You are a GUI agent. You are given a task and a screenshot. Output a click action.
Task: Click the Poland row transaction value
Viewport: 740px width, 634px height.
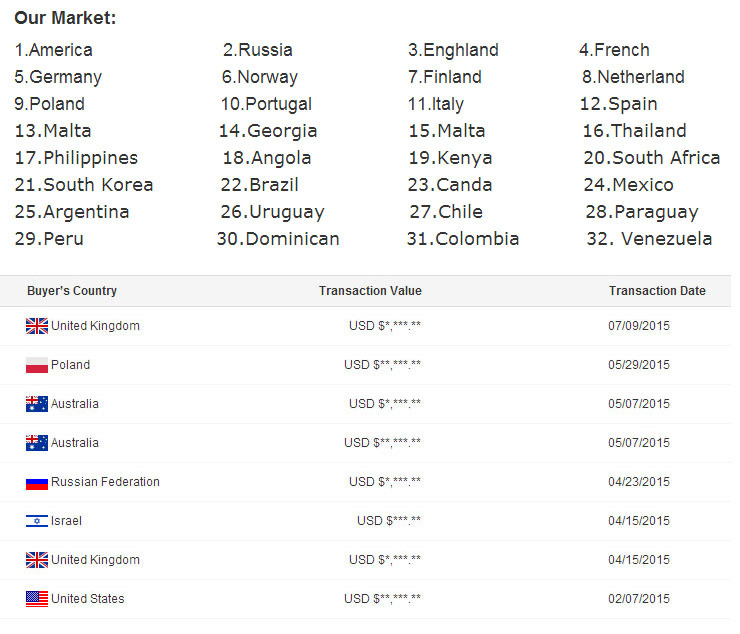click(x=382, y=365)
